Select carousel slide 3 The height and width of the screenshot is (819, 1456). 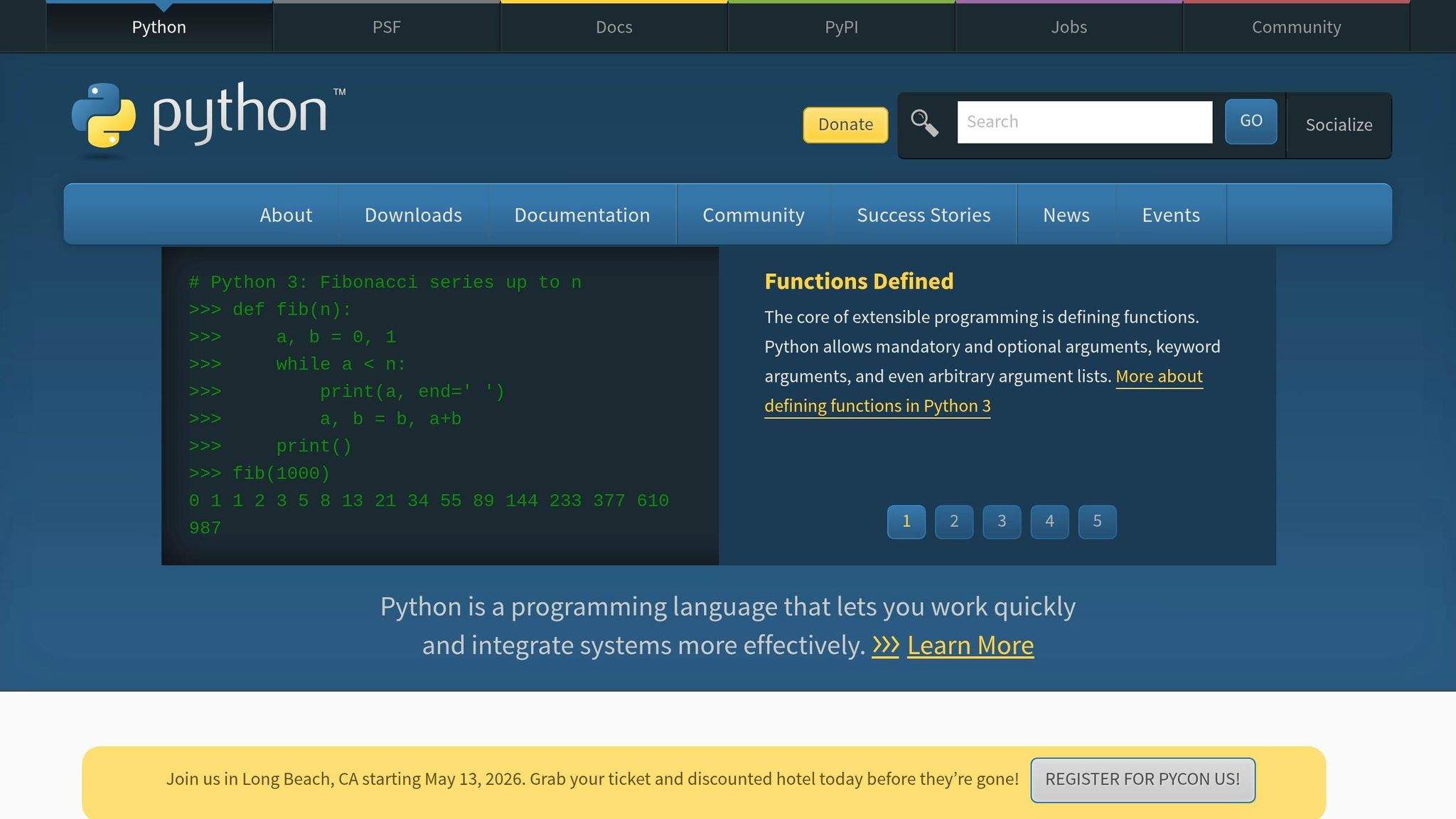[x=1002, y=521]
